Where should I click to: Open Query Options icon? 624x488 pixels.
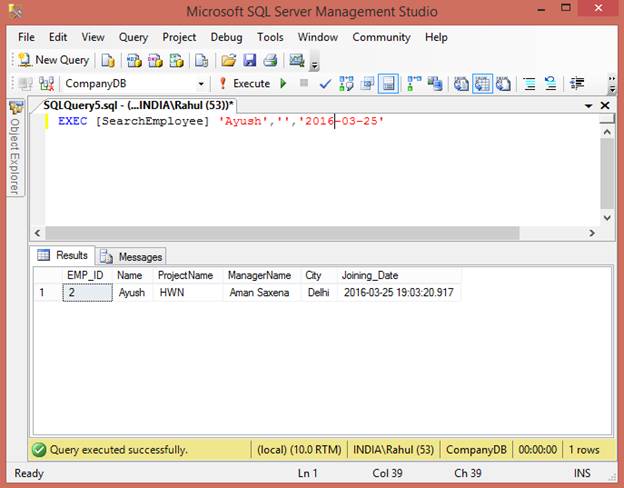tap(367, 84)
